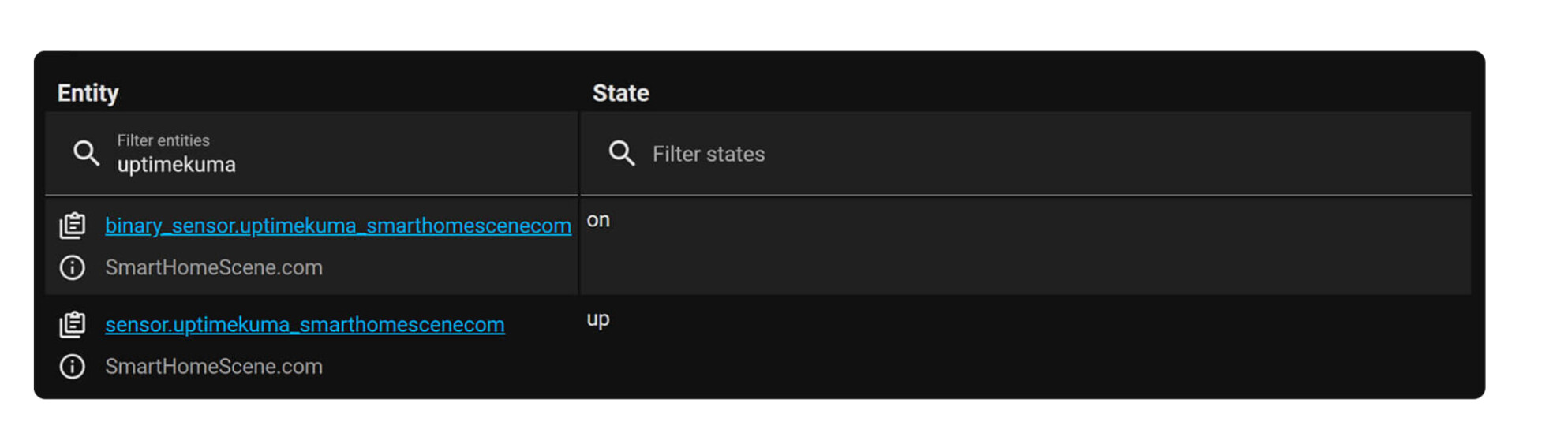Click the search icon in Filter states
The height and width of the screenshot is (444, 1568).
622,153
